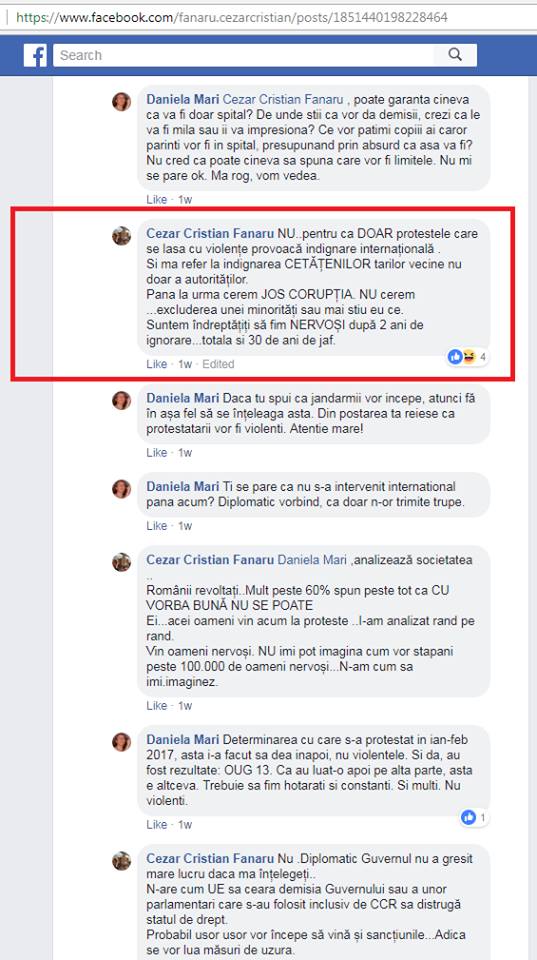Like Daniela Mari's first comment about spital
Image resolution: width=537 pixels, height=960 pixels.
pyautogui.click(x=156, y=200)
